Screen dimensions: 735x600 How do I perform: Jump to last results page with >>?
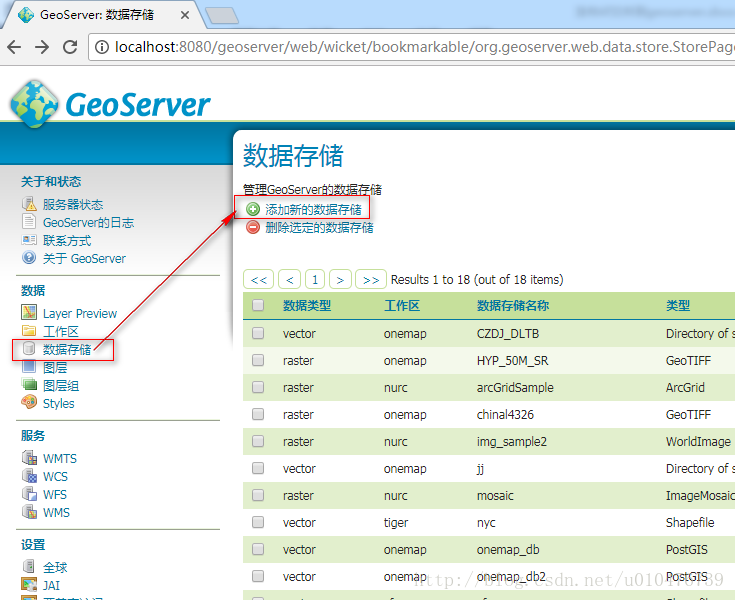tap(371, 279)
